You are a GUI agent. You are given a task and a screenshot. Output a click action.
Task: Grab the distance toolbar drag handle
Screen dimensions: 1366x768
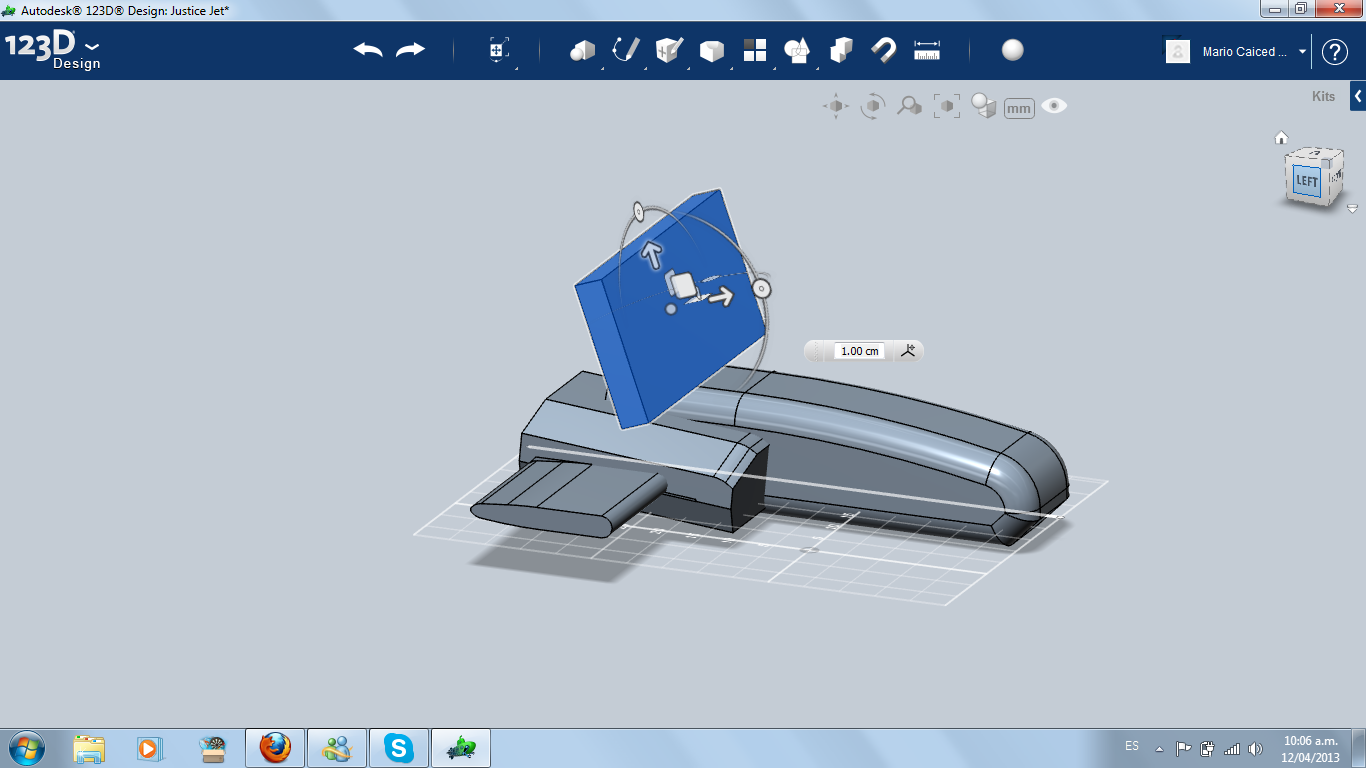(819, 351)
